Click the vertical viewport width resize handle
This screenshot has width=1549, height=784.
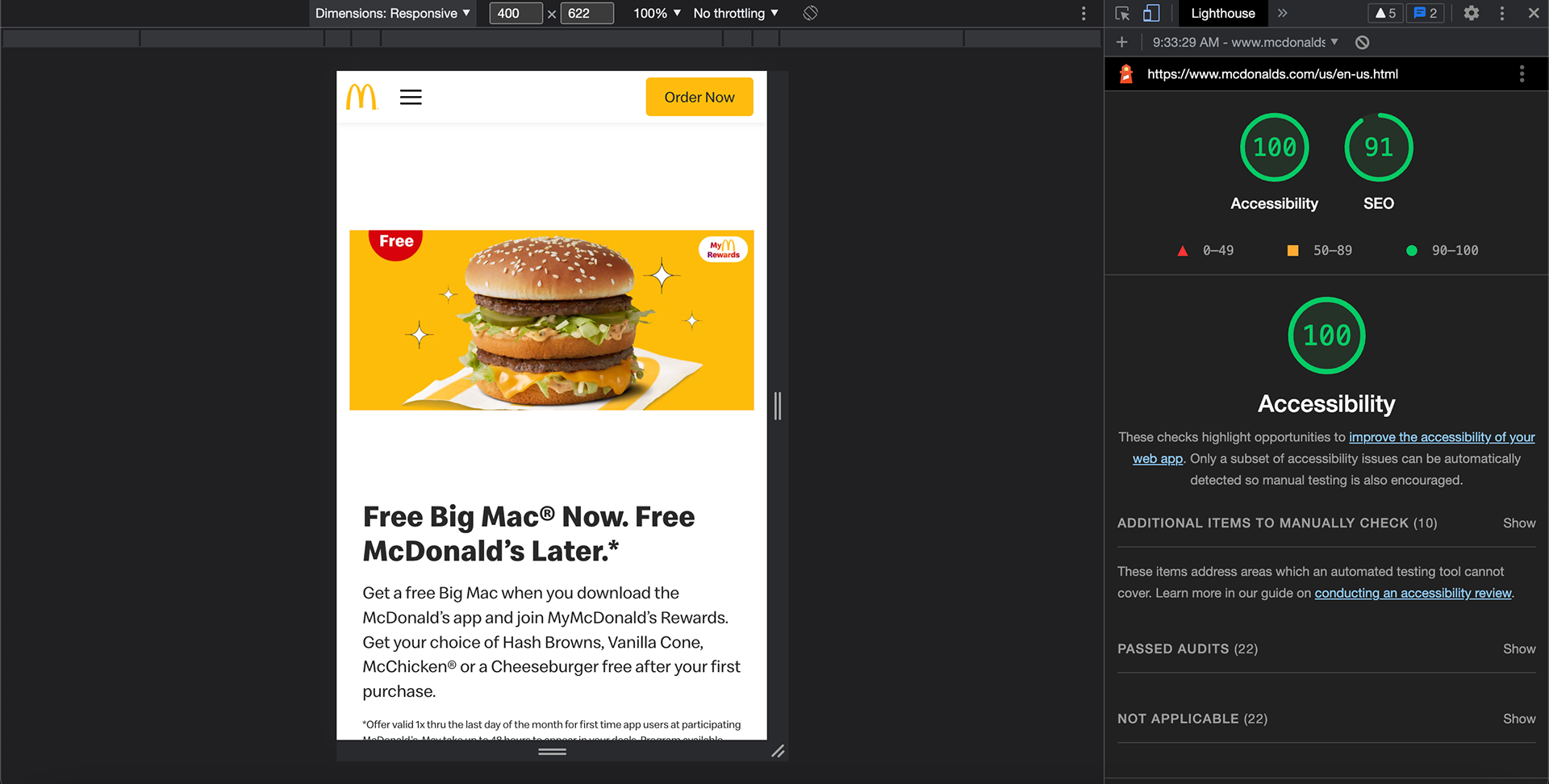[x=778, y=406]
